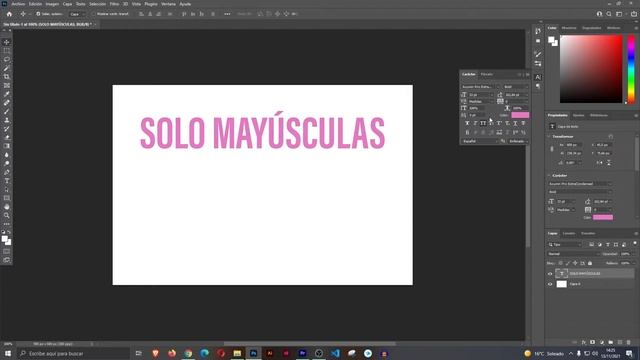Click Capa 0 layer thumbnail
Screen dimensions: 640x360
(x=562, y=284)
